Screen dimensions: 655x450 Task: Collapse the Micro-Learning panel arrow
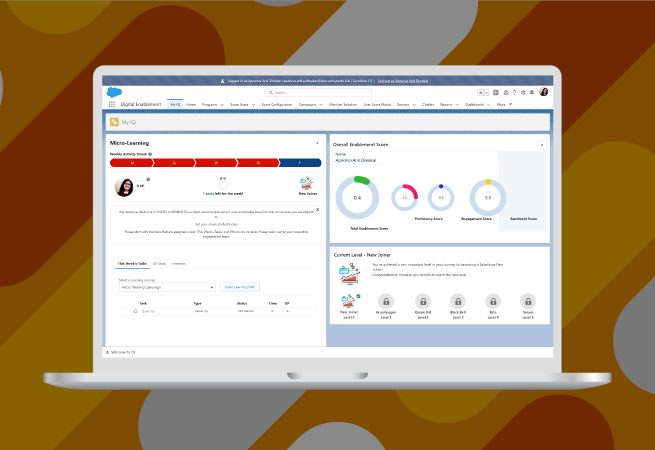click(x=318, y=144)
